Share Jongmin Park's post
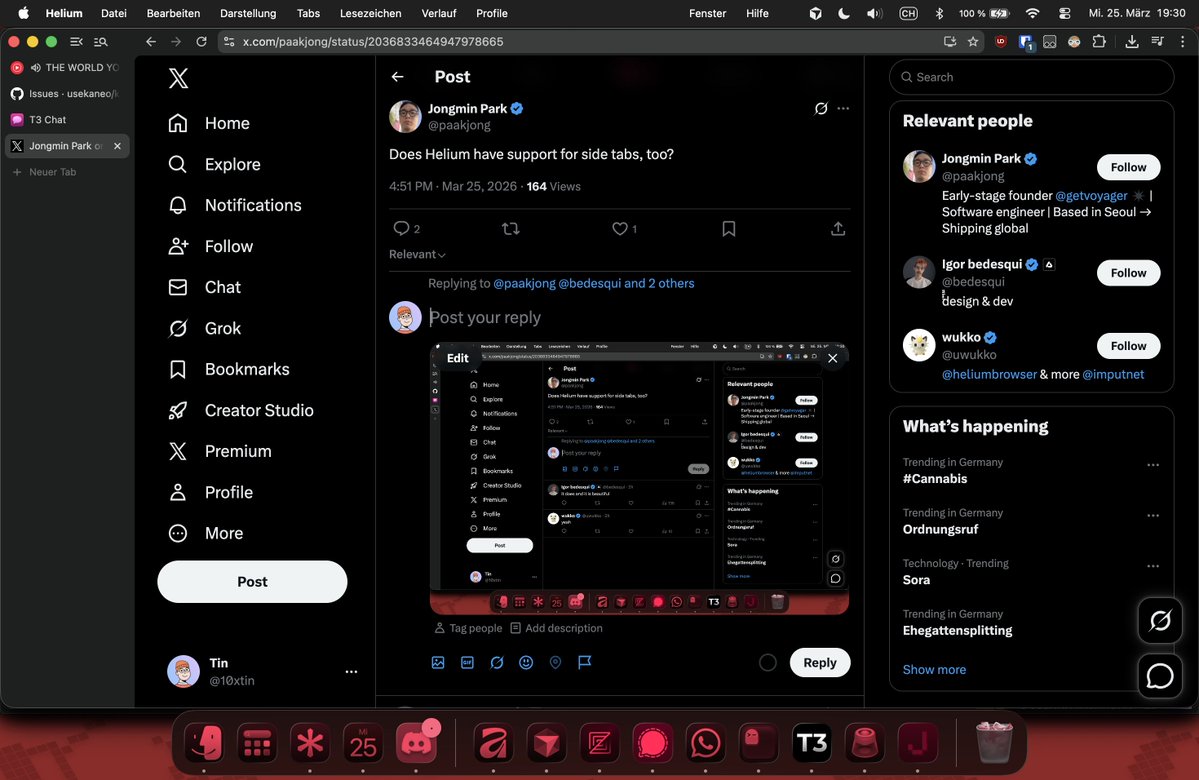Screen dimensions: 1199x780 pos(838,229)
